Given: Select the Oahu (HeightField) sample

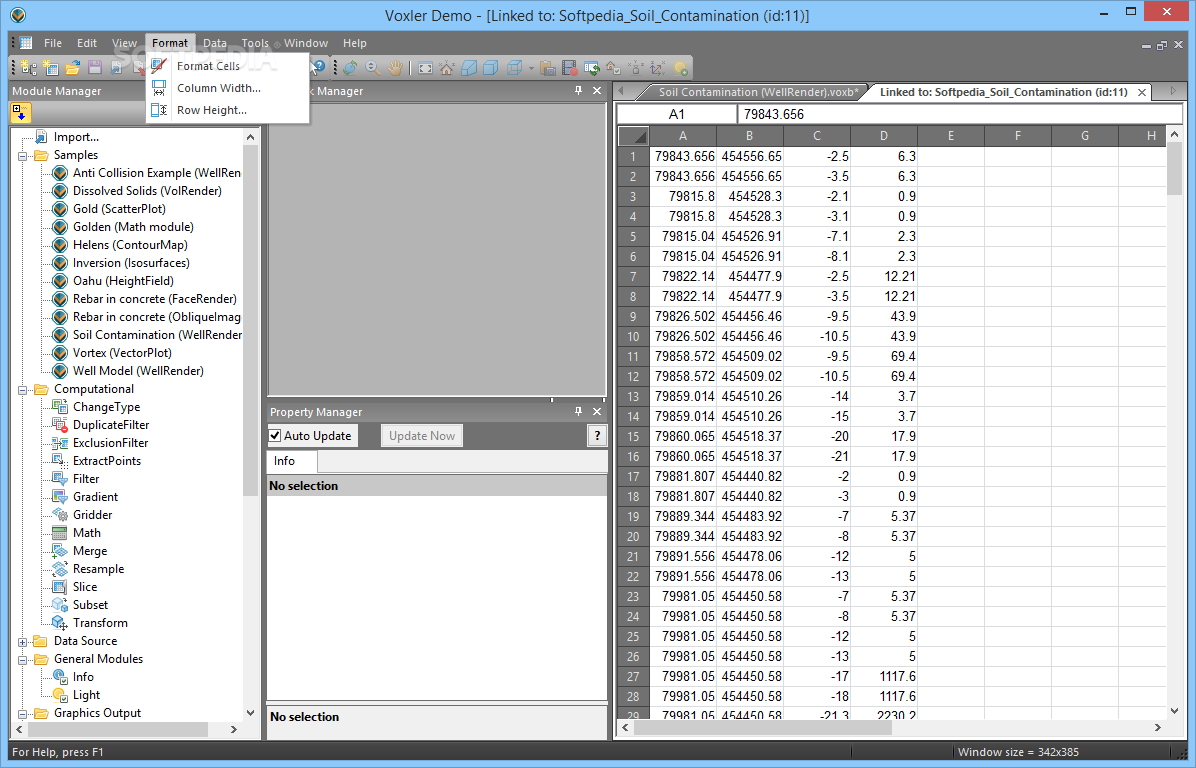Looking at the screenshot, I should click(123, 281).
